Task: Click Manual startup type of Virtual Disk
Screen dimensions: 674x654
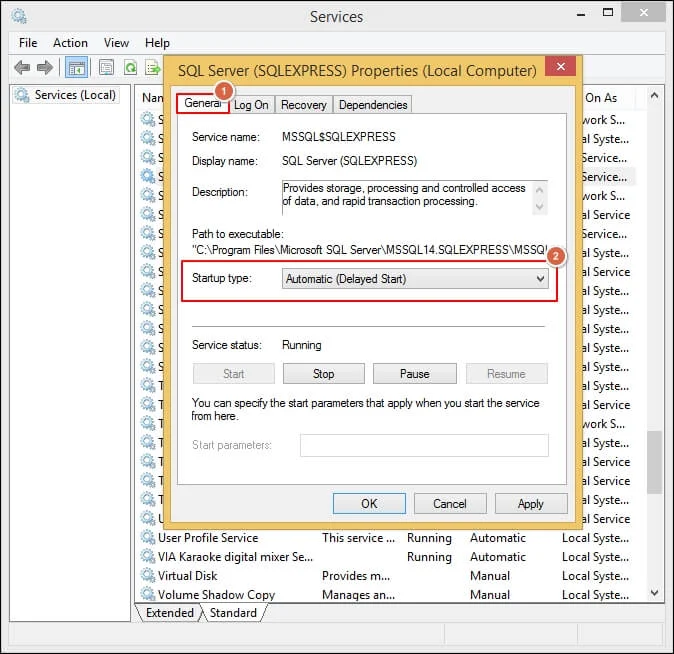Action: coord(490,575)
